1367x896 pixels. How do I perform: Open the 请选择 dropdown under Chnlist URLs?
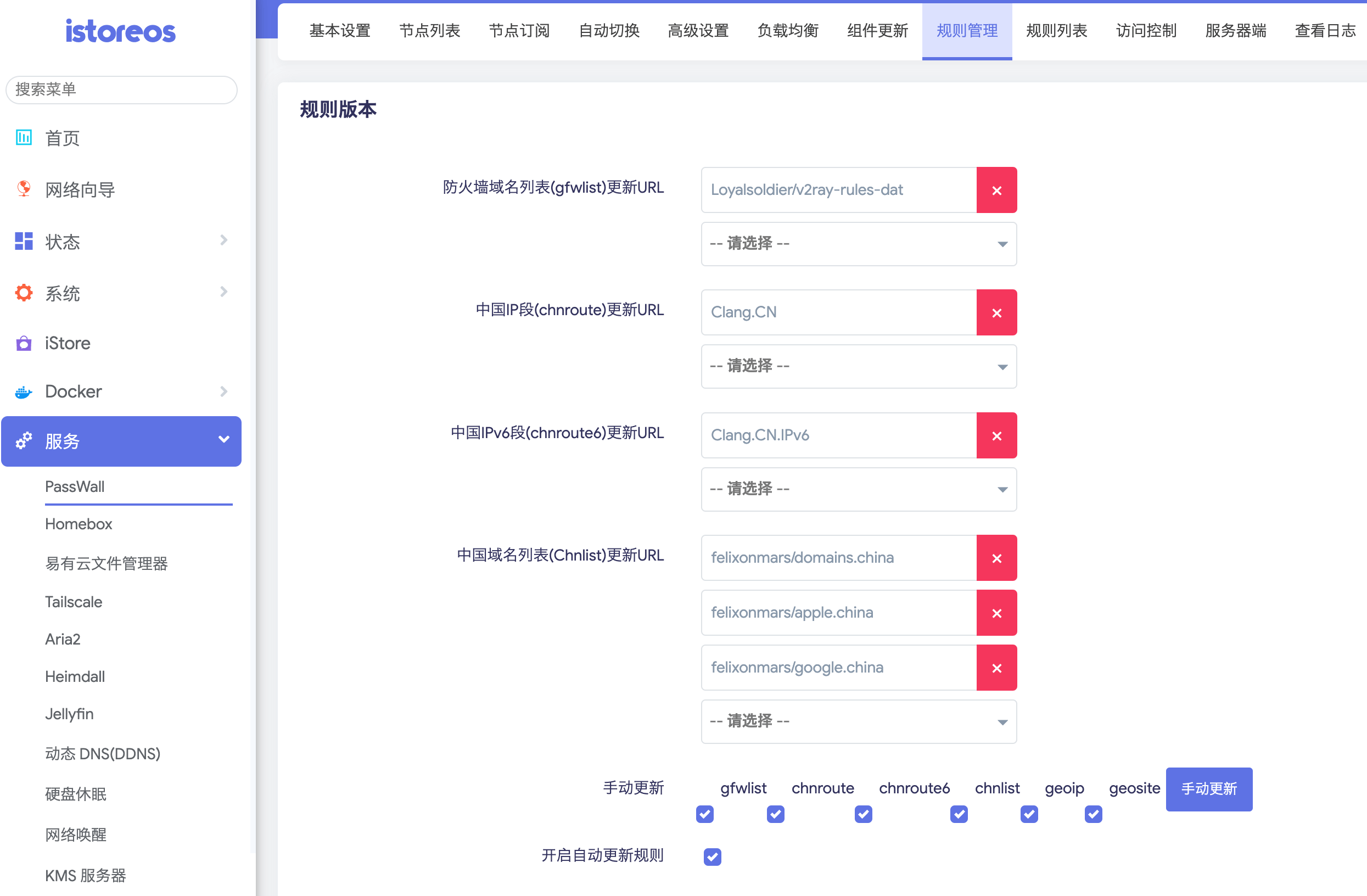tap(858, 721)
